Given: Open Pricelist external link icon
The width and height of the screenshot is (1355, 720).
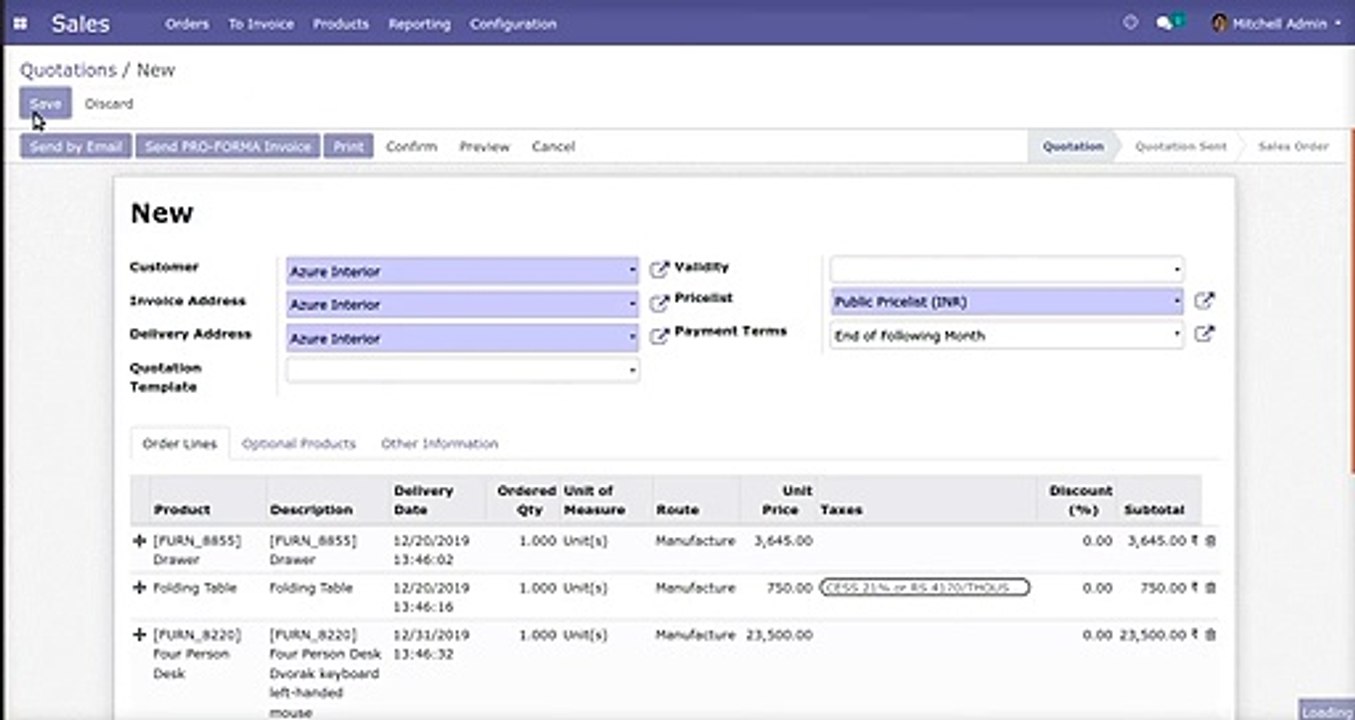Looking at the screenshot, I should (x=1205, y=300).
